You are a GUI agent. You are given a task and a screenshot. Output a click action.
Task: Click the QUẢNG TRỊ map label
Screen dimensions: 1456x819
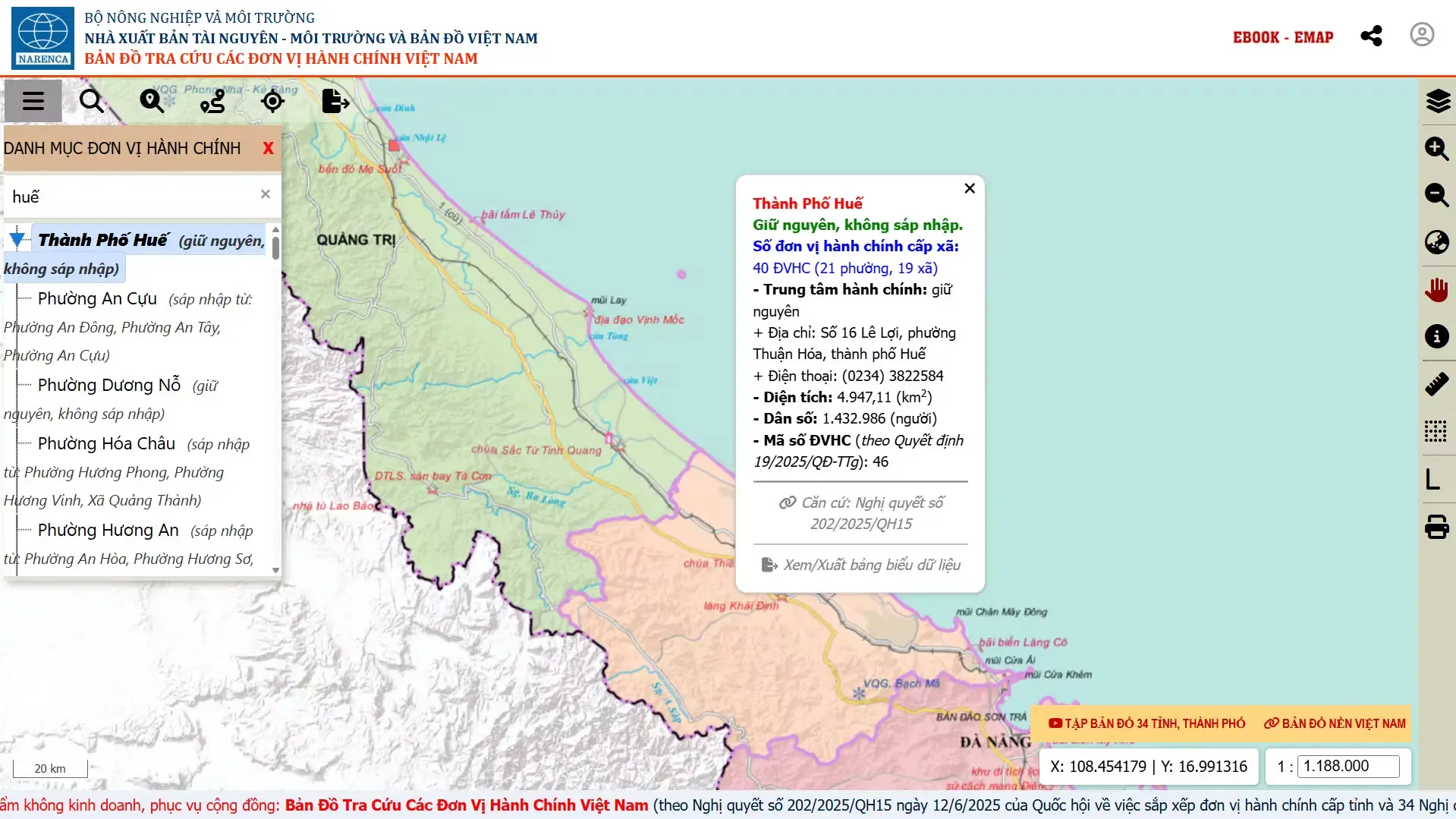coord(356,240)
